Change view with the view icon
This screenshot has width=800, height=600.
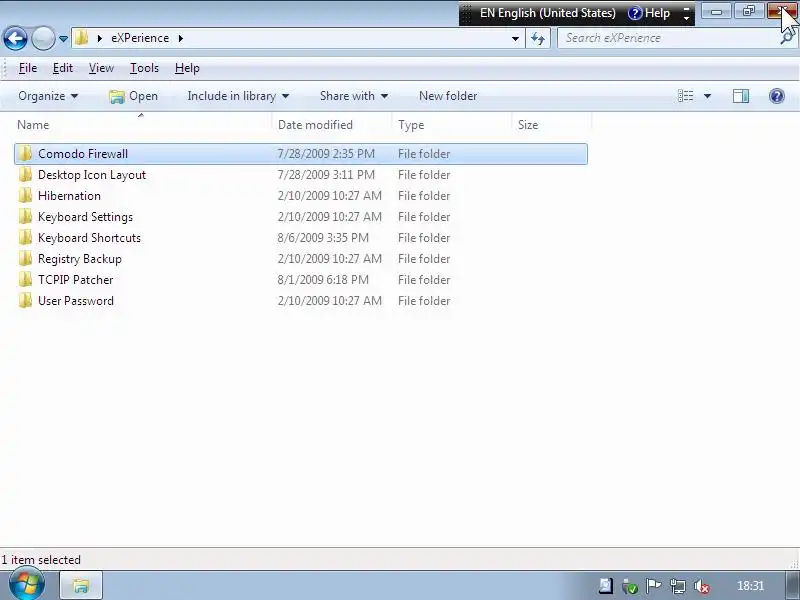coord(685,96)
